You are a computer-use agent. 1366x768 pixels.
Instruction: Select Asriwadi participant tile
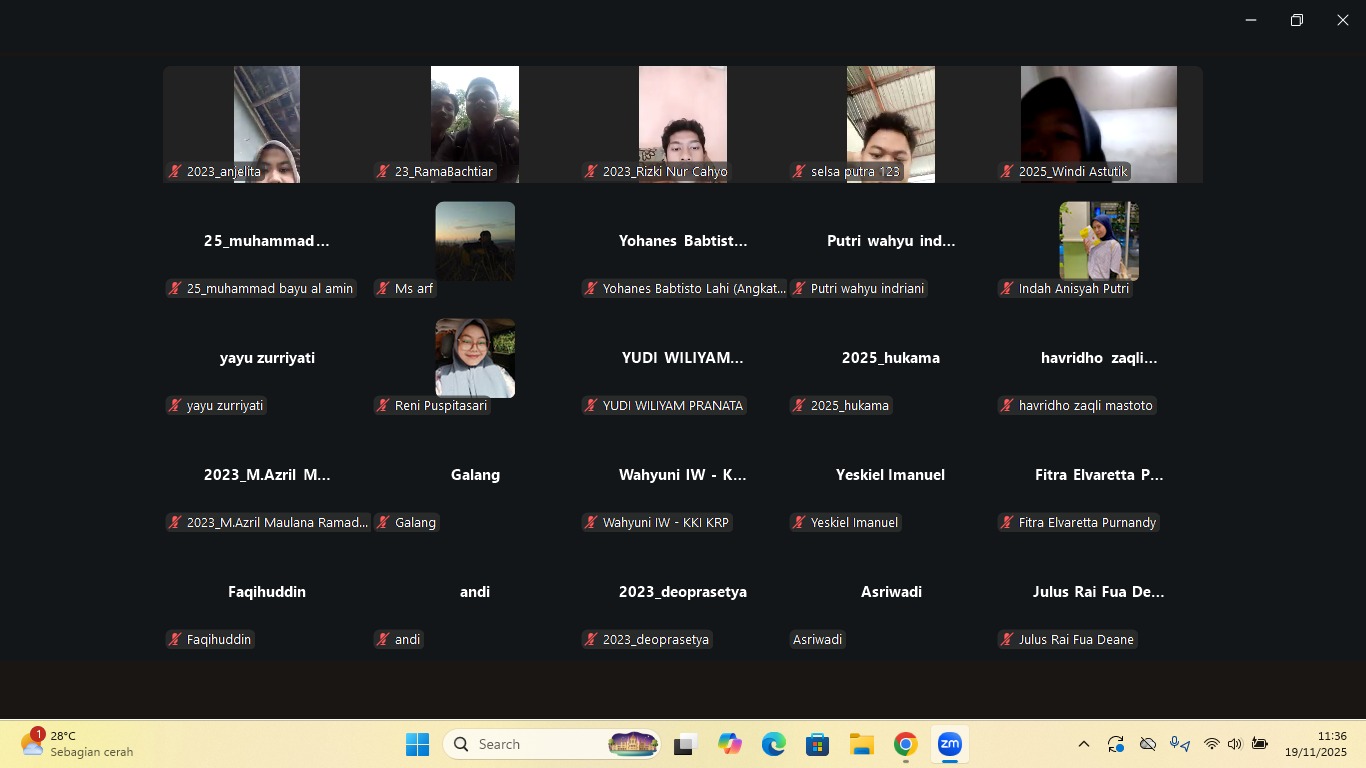coord(890,592)
